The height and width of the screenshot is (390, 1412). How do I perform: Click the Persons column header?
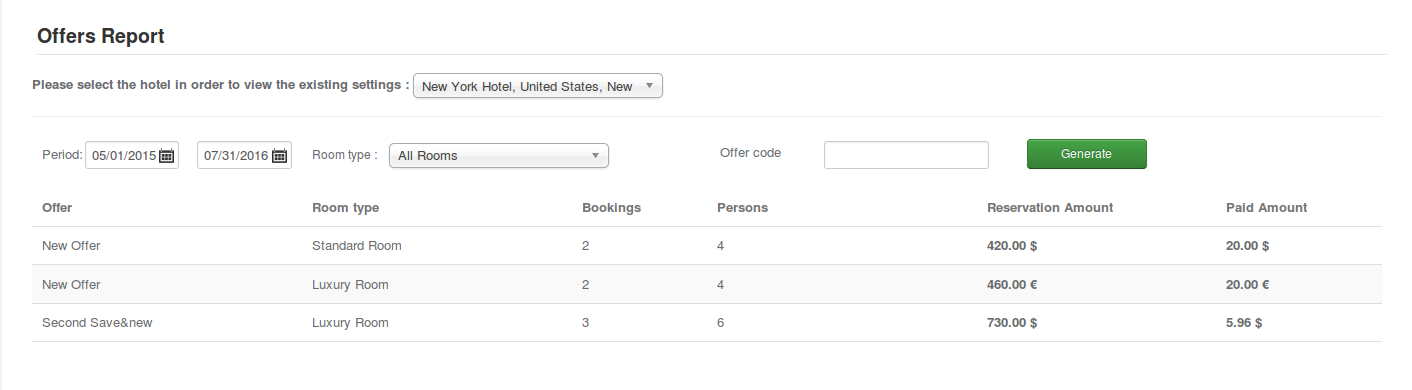742,208
